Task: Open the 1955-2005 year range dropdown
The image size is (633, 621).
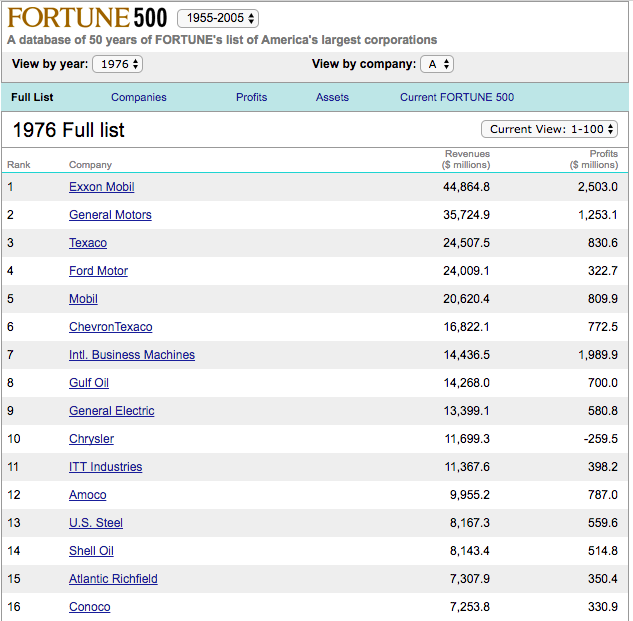Action: pyautogui.click(x=218, y=18)
